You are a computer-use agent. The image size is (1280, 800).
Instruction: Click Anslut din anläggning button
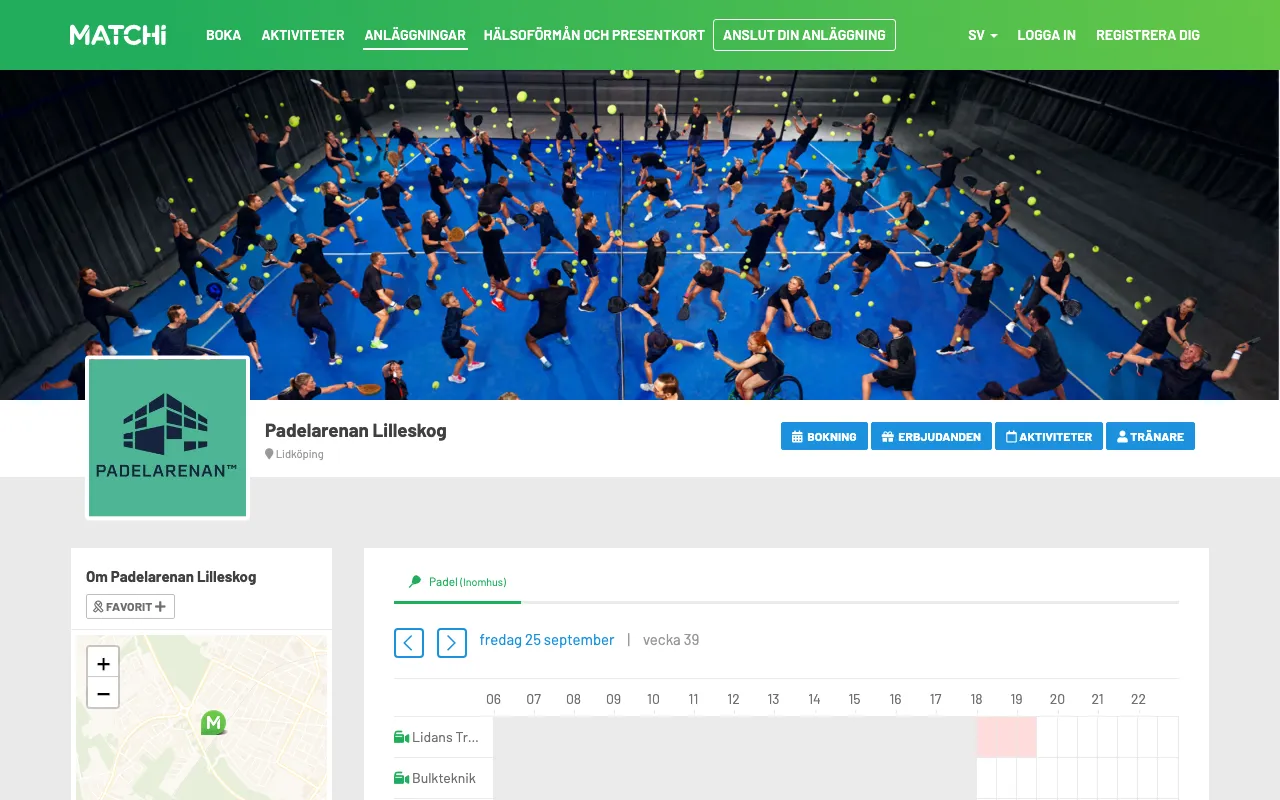point(804,35)
